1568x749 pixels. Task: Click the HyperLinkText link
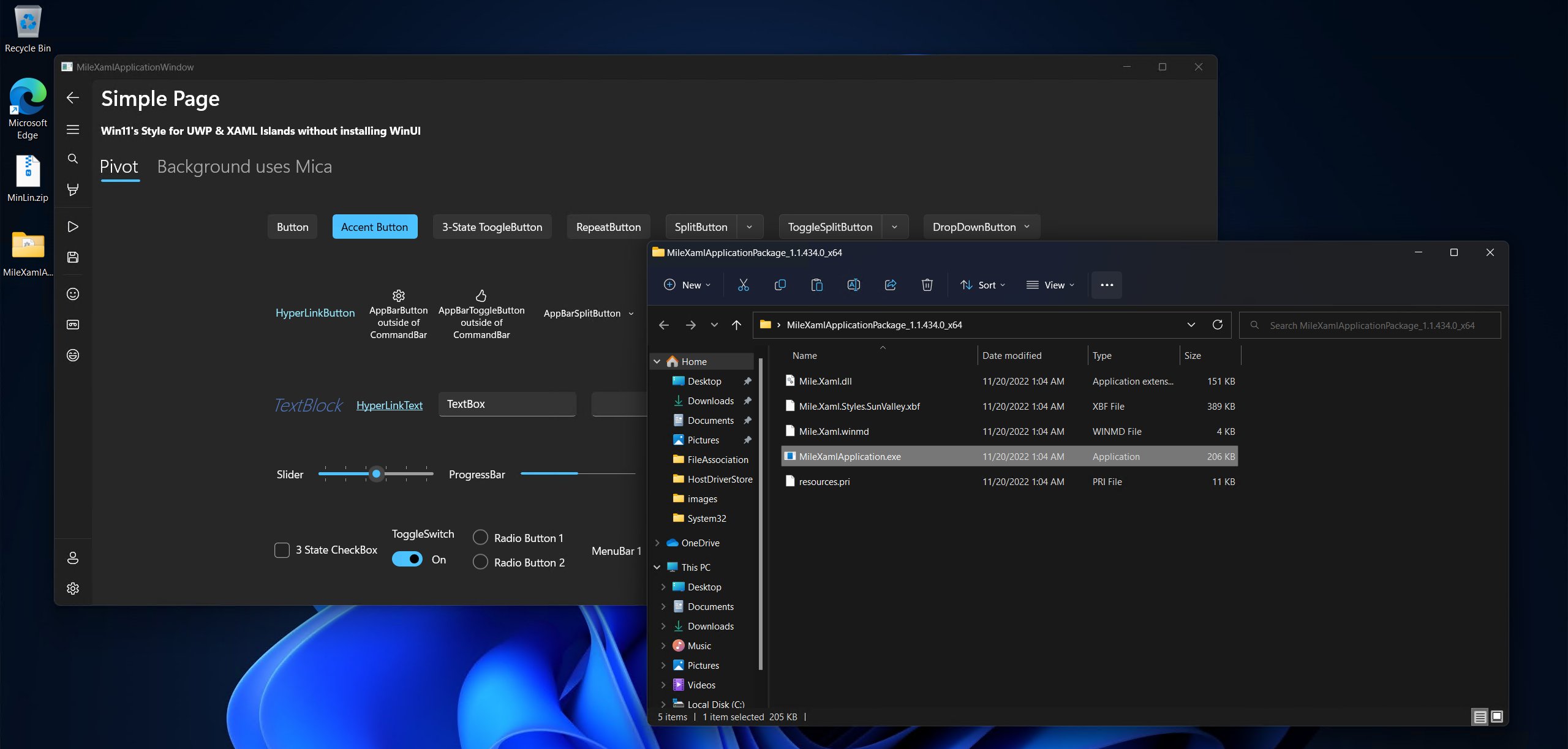pyautogui.click(x=390, y=405)
